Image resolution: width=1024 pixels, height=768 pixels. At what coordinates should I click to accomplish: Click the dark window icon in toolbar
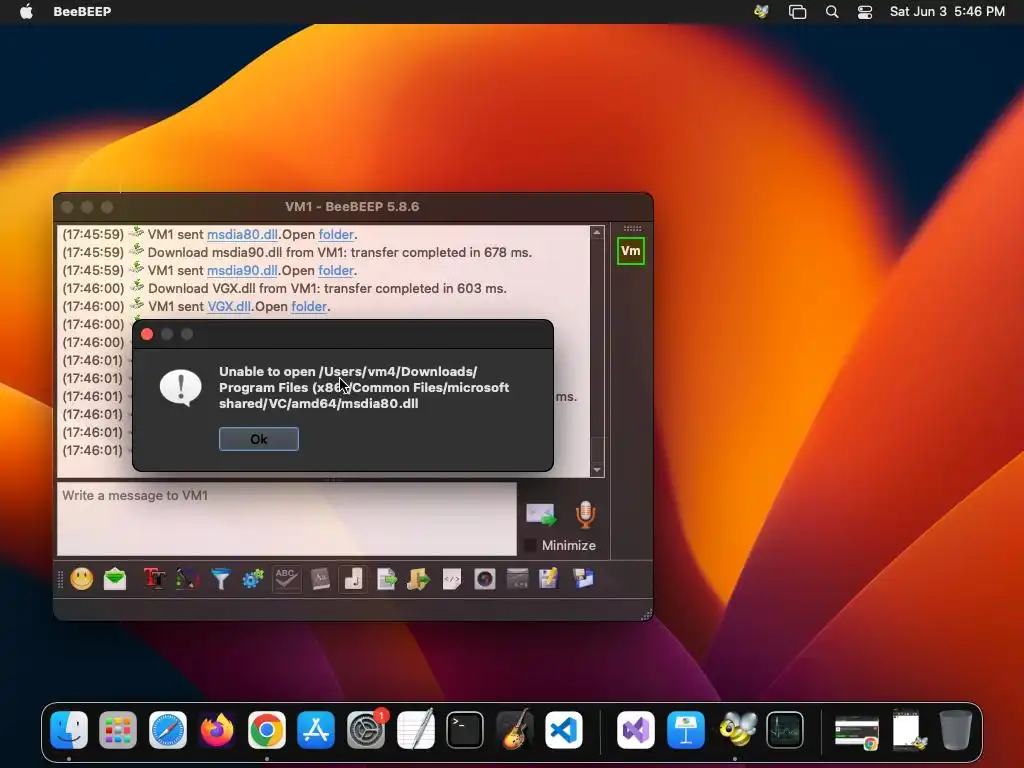[x=517, y=579]
